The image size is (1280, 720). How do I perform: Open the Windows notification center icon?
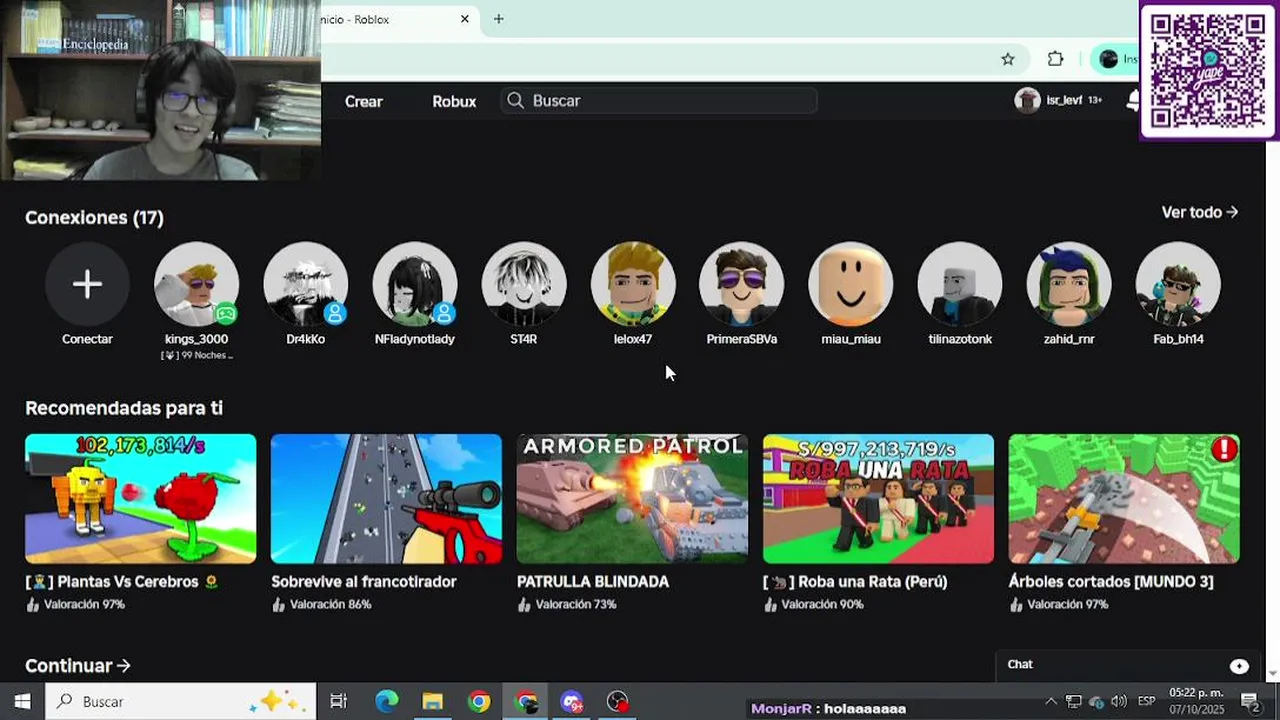[1250, 701]
